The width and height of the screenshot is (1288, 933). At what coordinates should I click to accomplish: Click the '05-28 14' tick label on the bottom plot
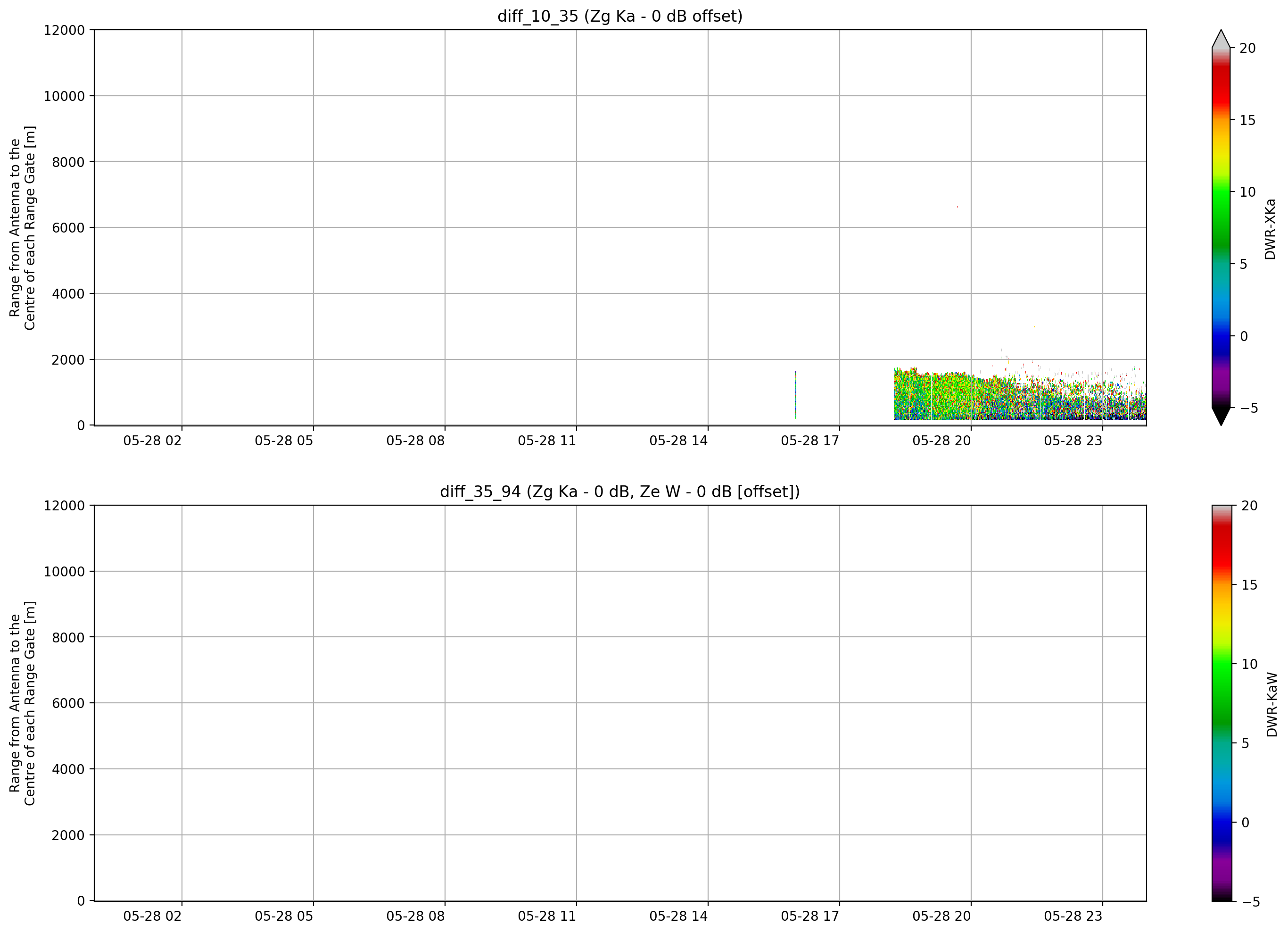(x=678, y=916)
